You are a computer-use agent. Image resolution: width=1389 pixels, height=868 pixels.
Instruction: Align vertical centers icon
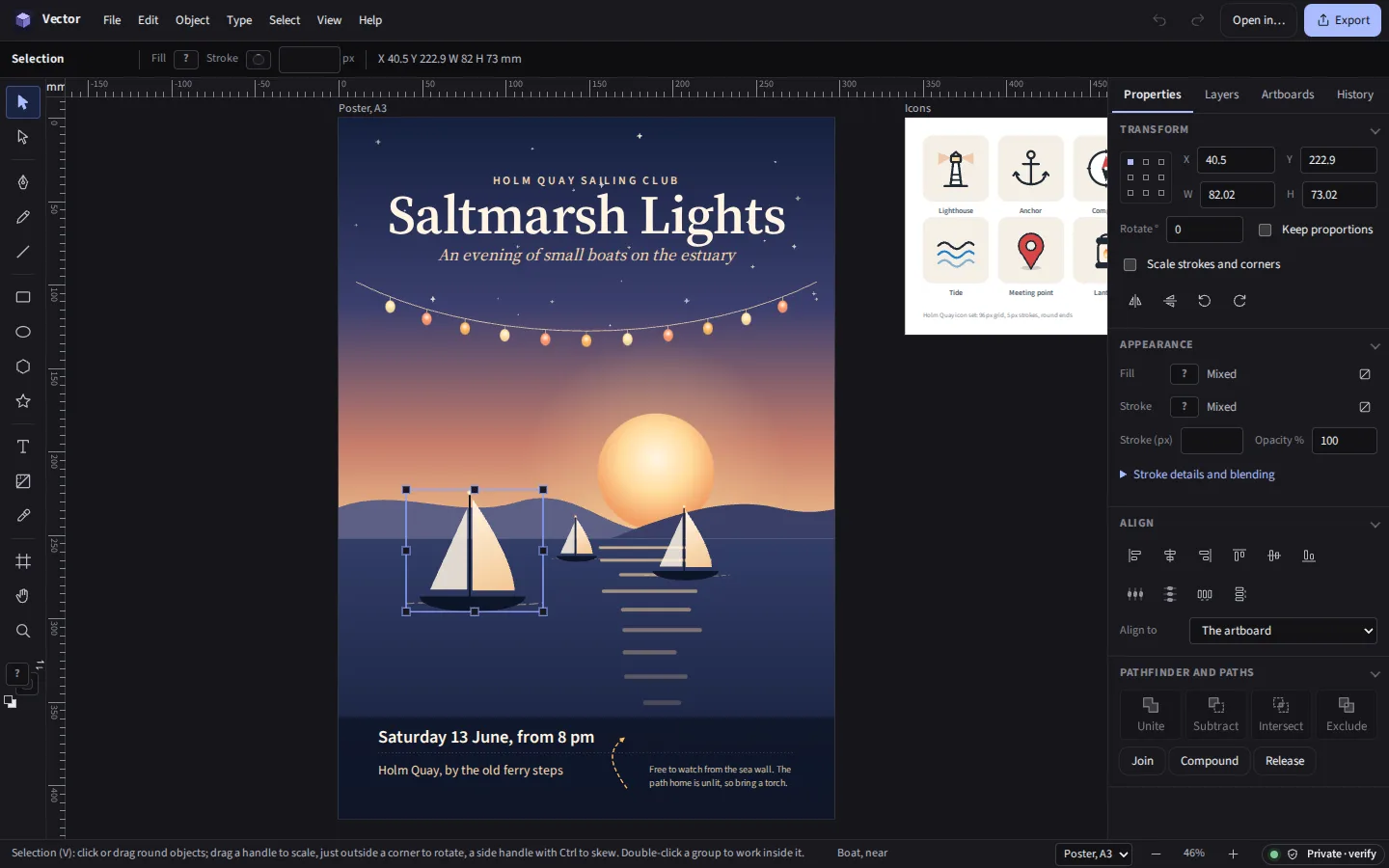[1274, 556]
